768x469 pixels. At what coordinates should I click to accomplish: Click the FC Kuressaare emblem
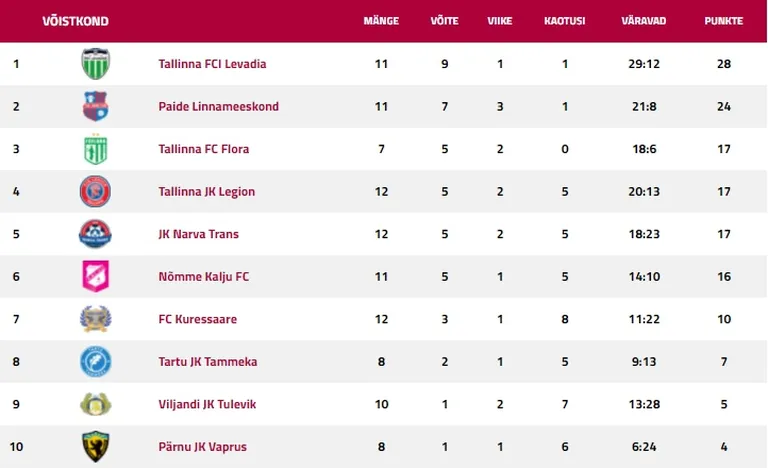click(96, 319)
